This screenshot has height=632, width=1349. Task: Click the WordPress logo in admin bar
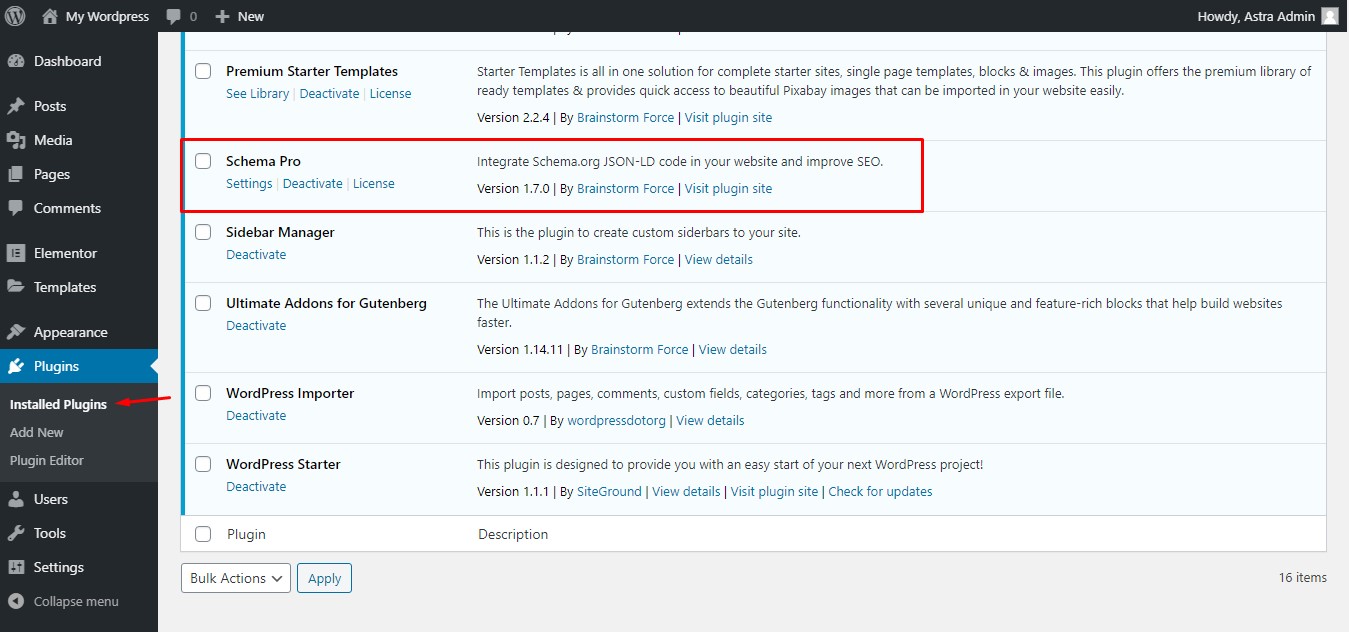click(x=14, y=15)
